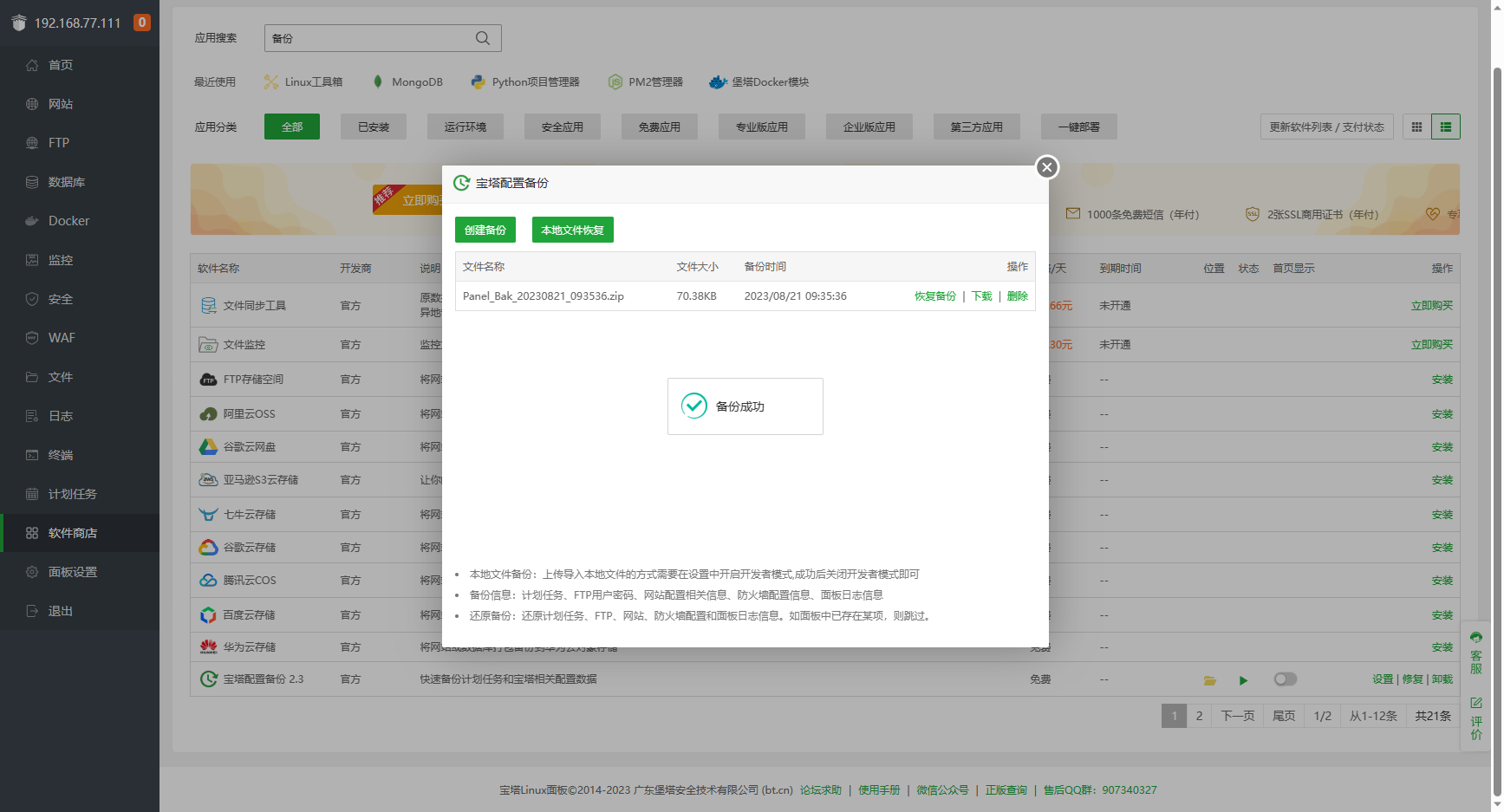Open 堡塔Docker模块 recent app

pyautogui.click(x=759, y=82)
